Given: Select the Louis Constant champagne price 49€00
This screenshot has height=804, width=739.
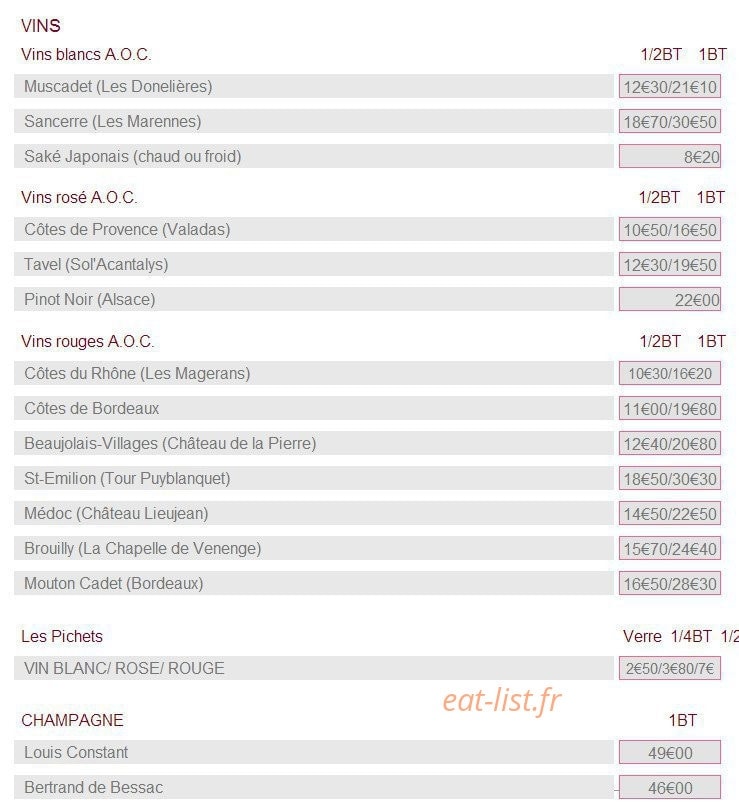Looking at the screenshot, I should tap(669, 753).
